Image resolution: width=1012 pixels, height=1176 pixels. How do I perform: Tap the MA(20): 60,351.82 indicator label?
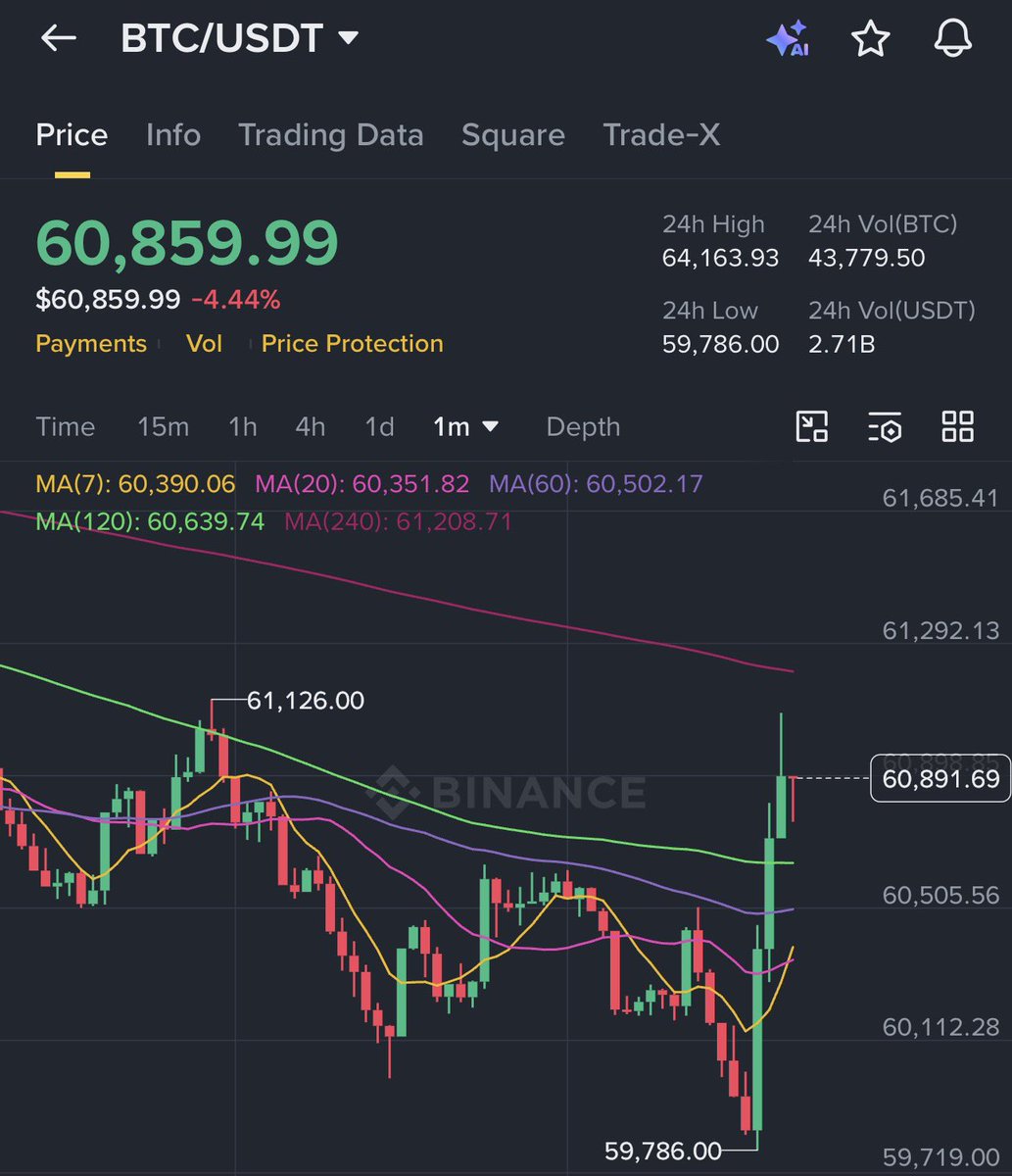(362, 484)
